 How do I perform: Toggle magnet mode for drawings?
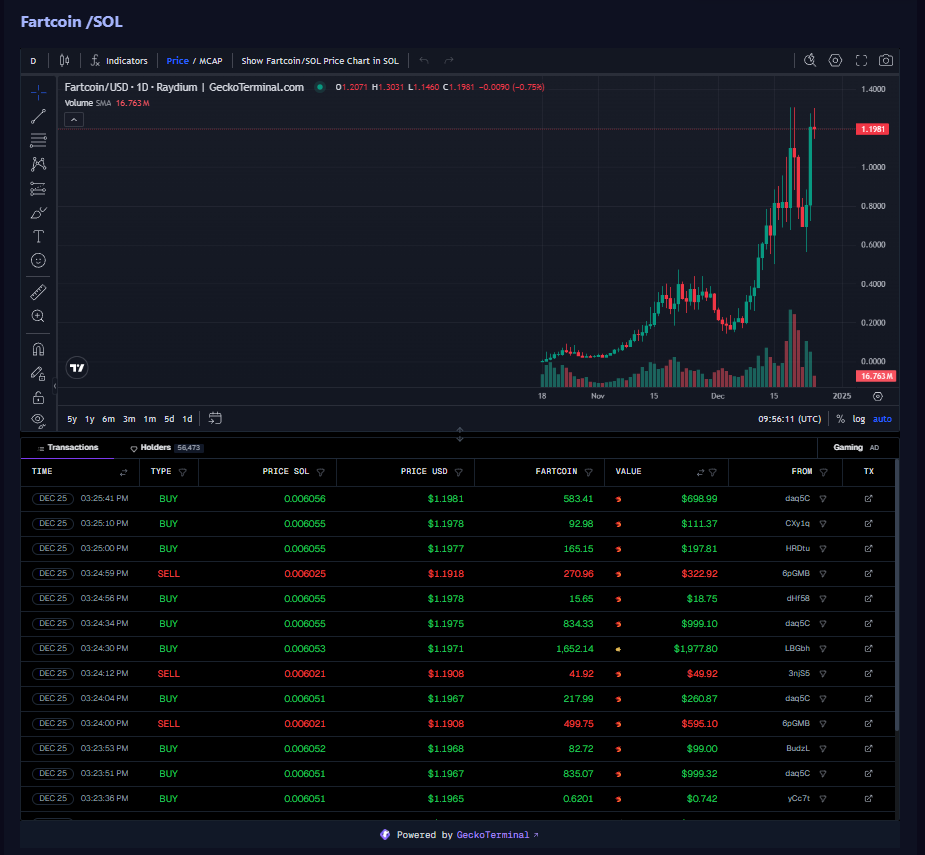pos(38,349)
